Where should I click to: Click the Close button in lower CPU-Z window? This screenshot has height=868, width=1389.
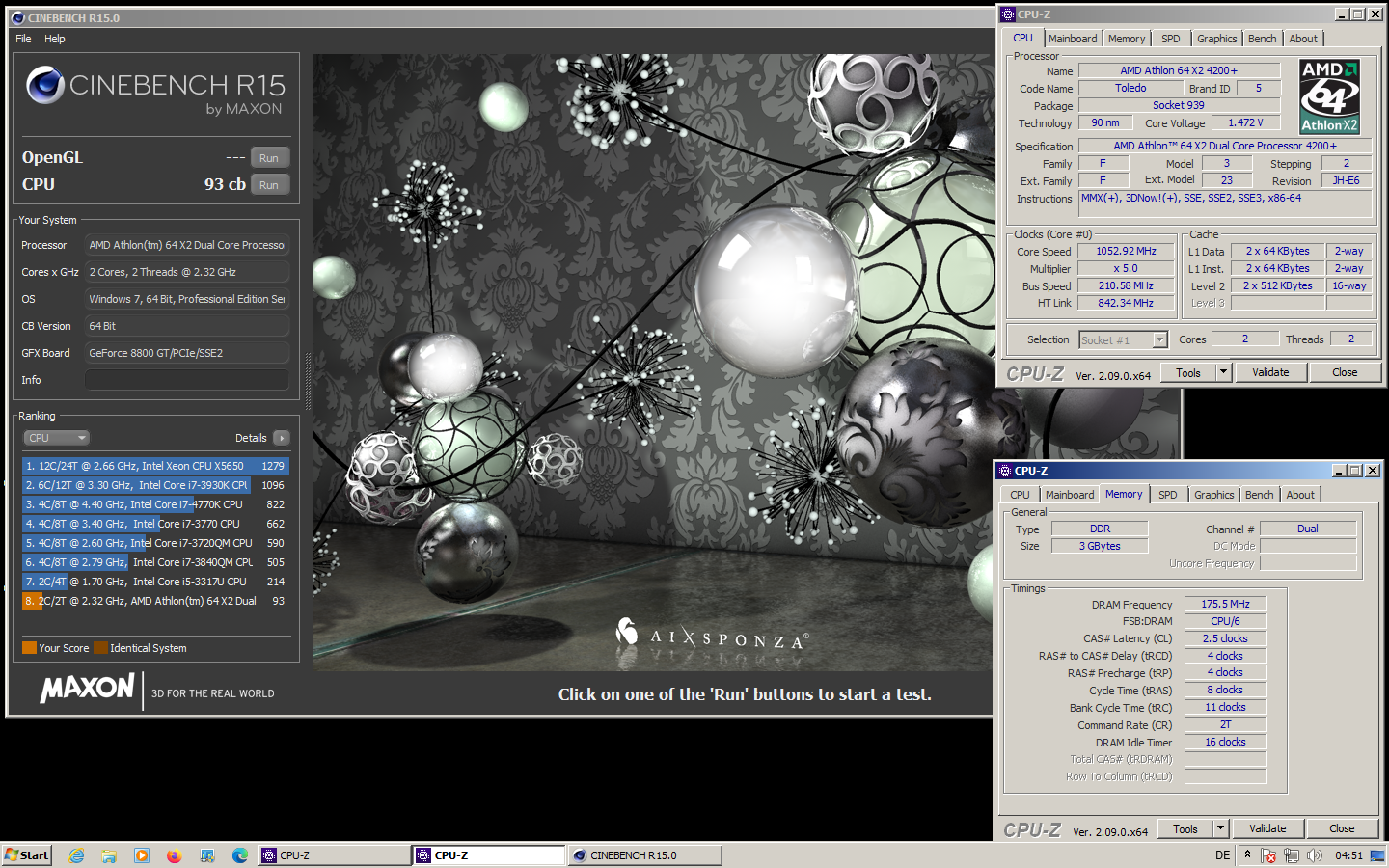1342,828
